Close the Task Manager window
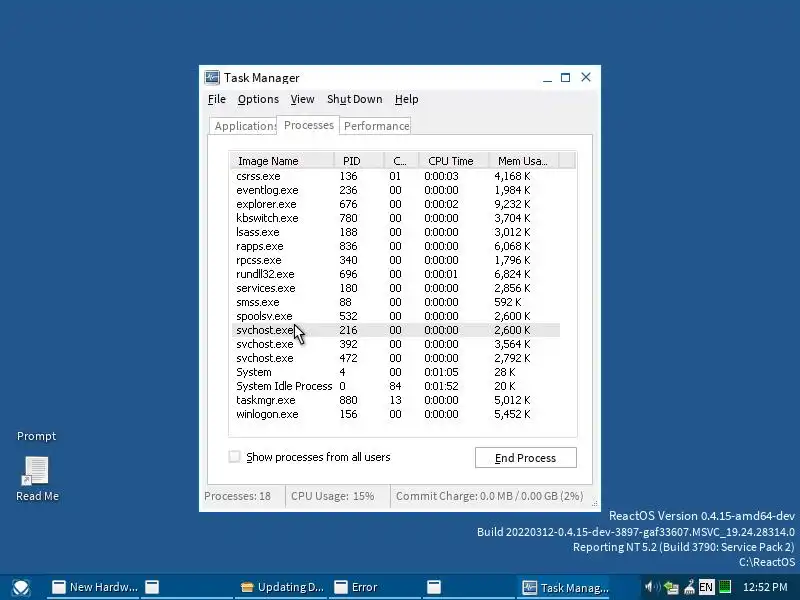 coord(586,78)
